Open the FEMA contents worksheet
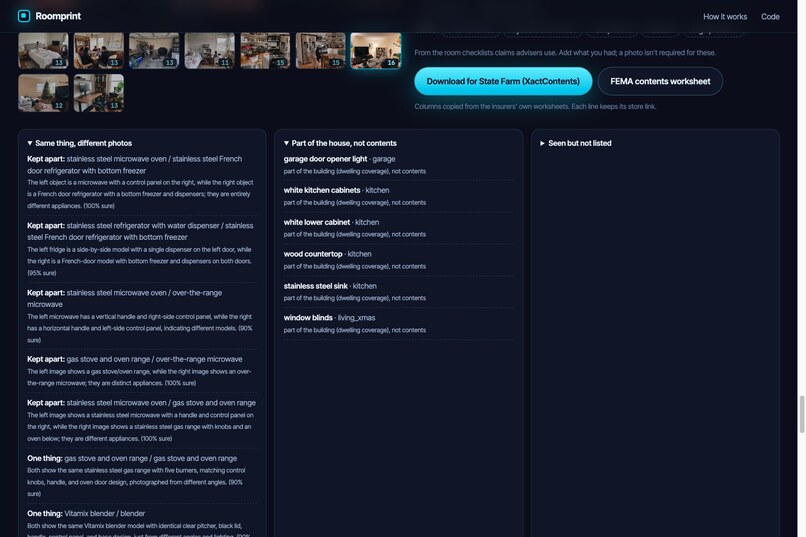The height and width of the screenshot is (537, 806). (660, 81)
